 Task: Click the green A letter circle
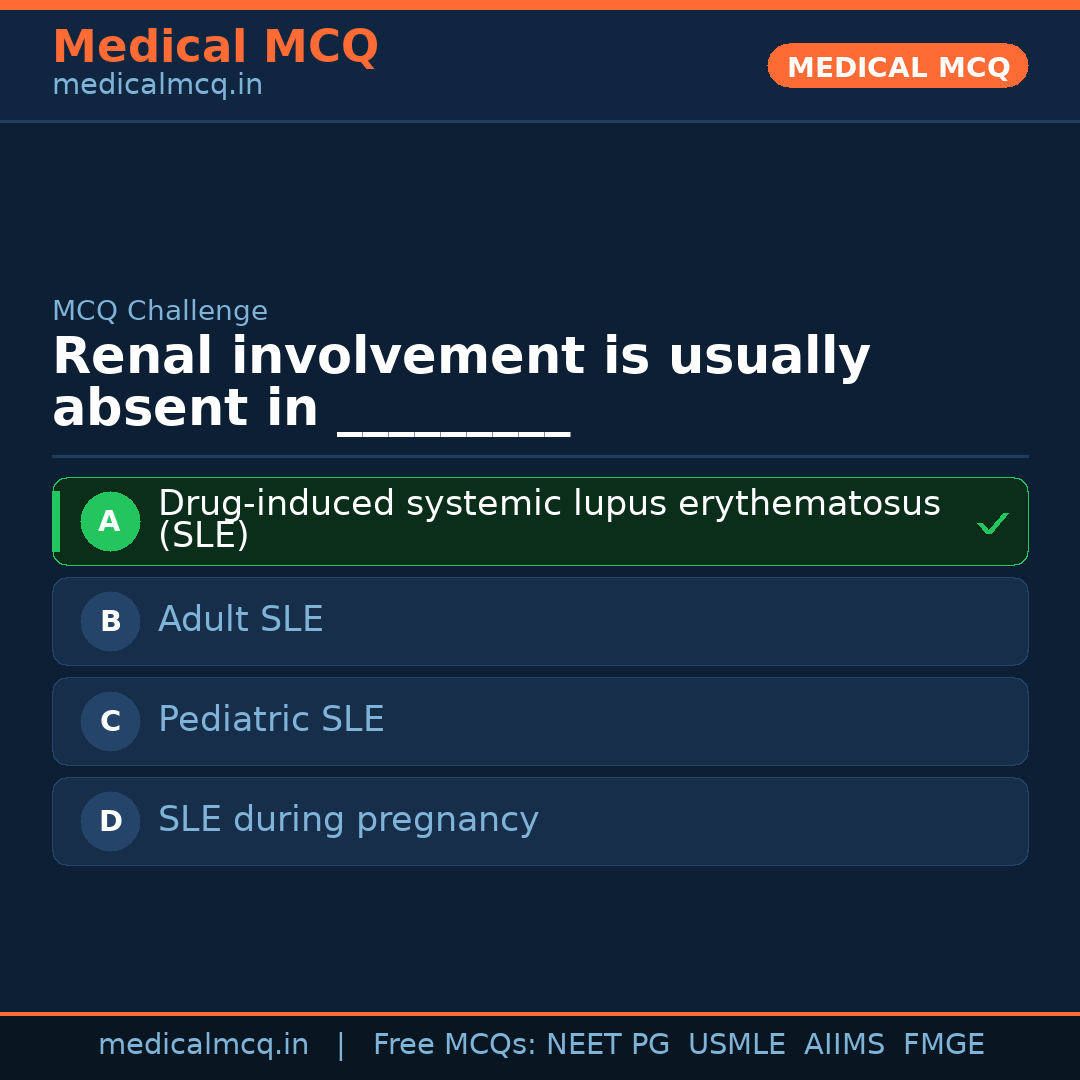[x=110, y=521]
